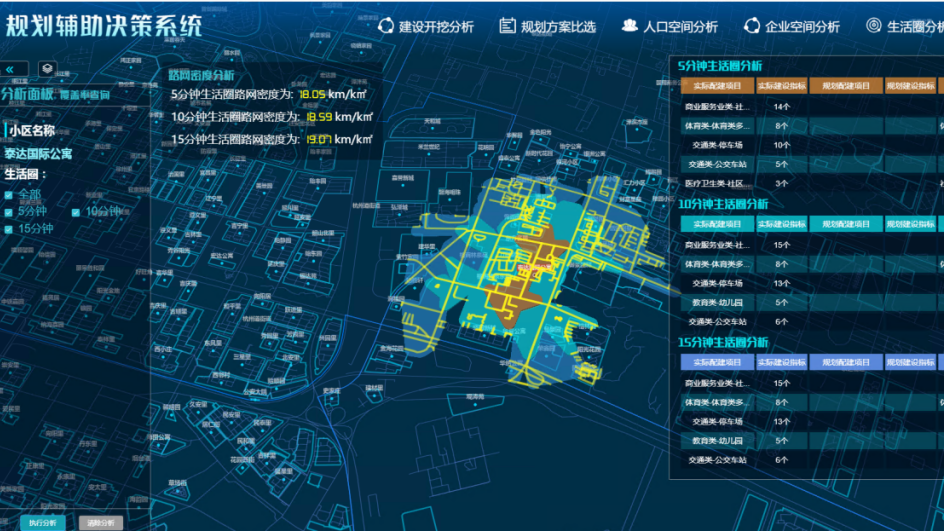
Task: Select 商业服务业类 row in 5分钟 table
Action: (x=710, y=106)
